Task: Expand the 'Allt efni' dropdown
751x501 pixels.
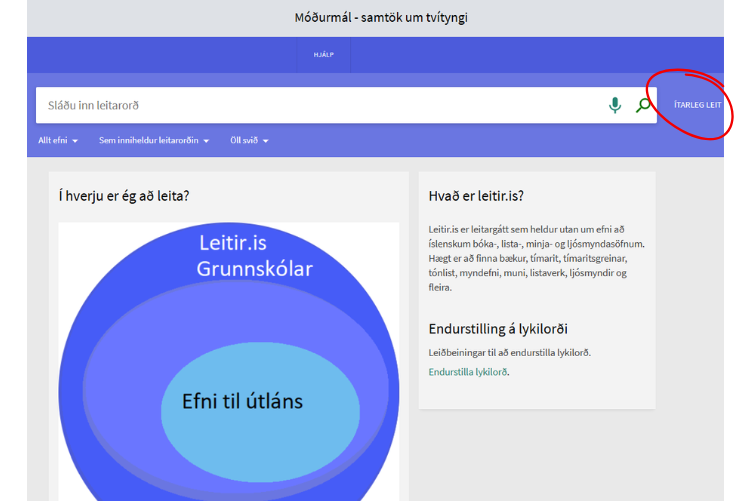Action: point(58,140)
